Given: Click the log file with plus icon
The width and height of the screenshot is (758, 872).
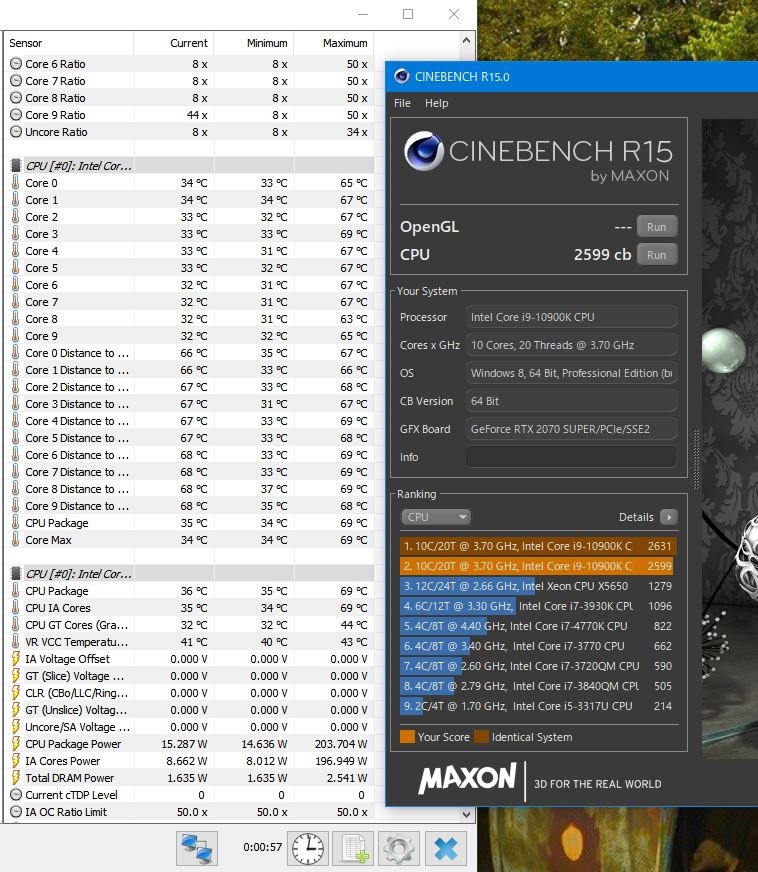Looking at the screenshot, I should coord(354,848).
